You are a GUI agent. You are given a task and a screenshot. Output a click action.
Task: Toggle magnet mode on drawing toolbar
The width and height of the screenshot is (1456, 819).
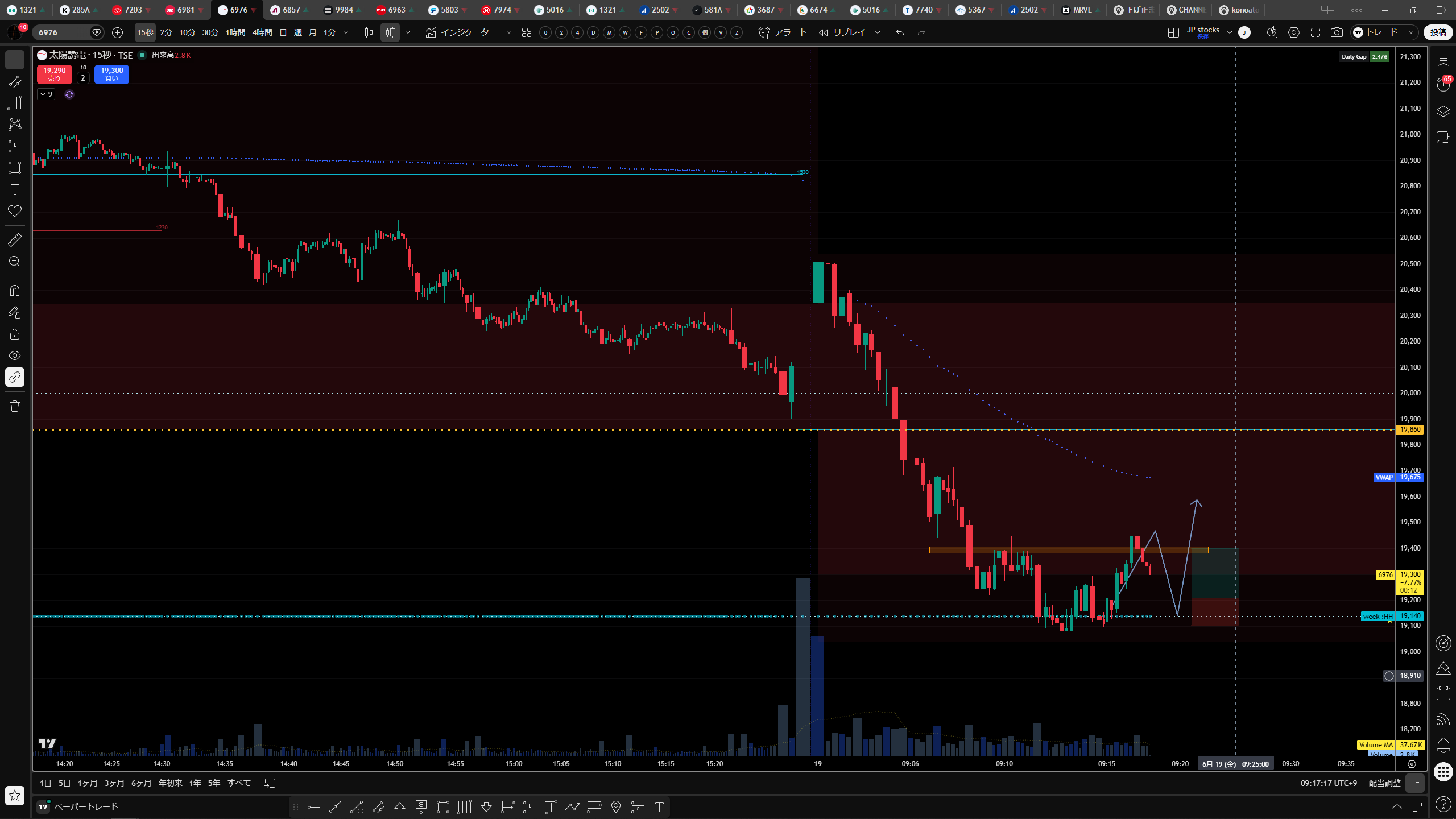coord(15,291)
